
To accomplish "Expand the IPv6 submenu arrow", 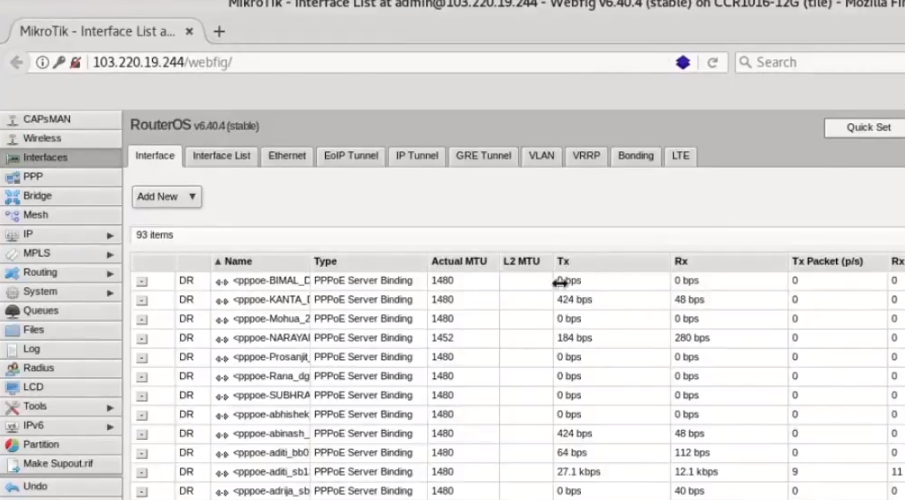I will tap(110, 427).
